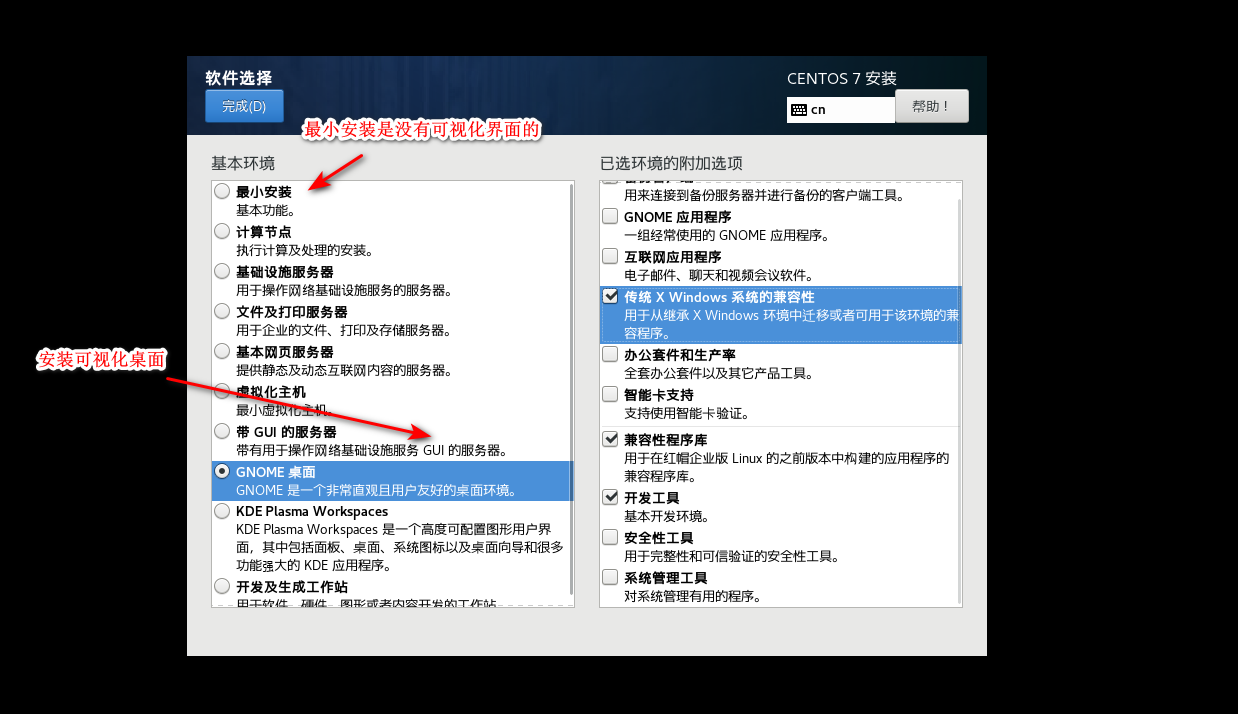Click GNOME 是一个非常直观 description line

[x=376, y=491]
